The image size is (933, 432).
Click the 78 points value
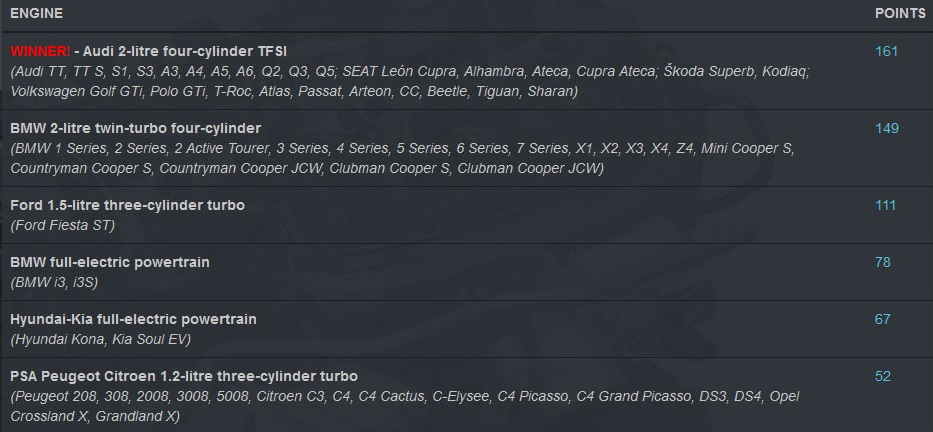882,262
